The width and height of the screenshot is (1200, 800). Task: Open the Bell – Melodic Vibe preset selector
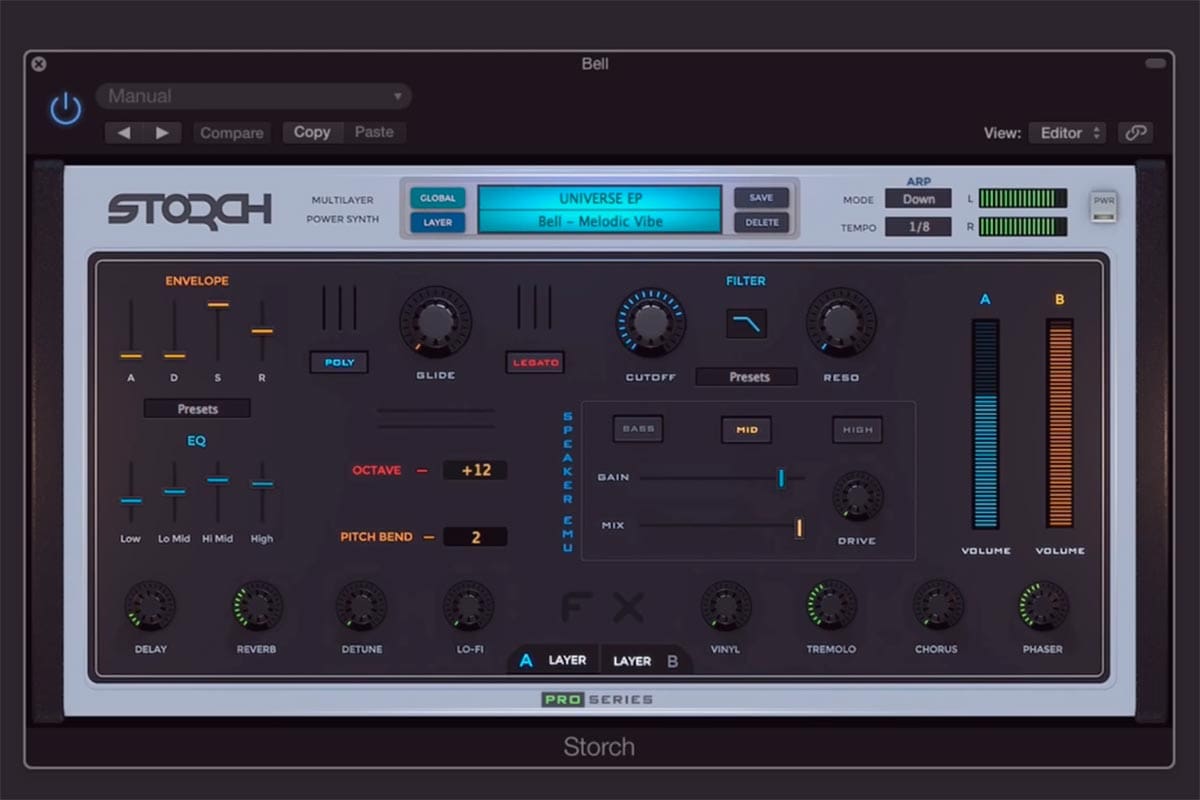coord(600,222)
